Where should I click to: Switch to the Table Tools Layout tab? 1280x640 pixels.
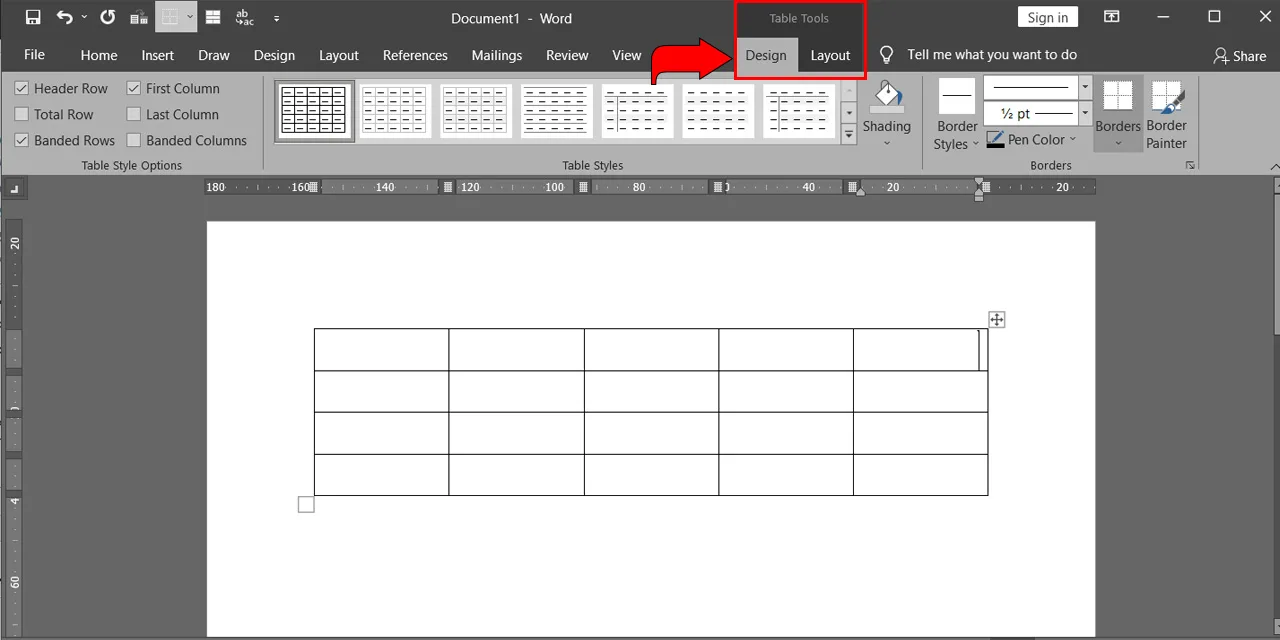pyautogui.click(x=830, y=55)
